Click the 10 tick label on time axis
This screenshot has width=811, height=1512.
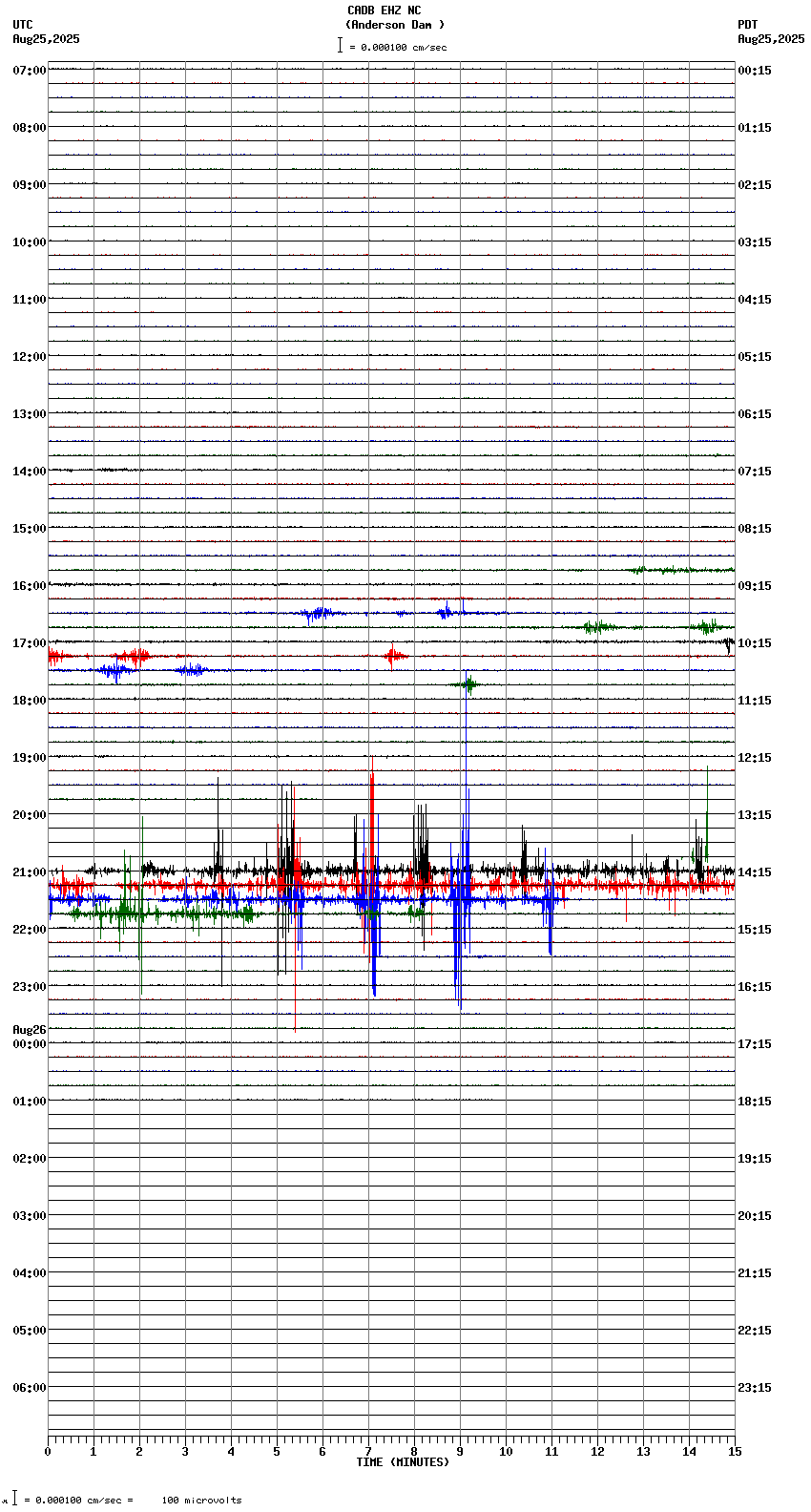point(506,1452)
